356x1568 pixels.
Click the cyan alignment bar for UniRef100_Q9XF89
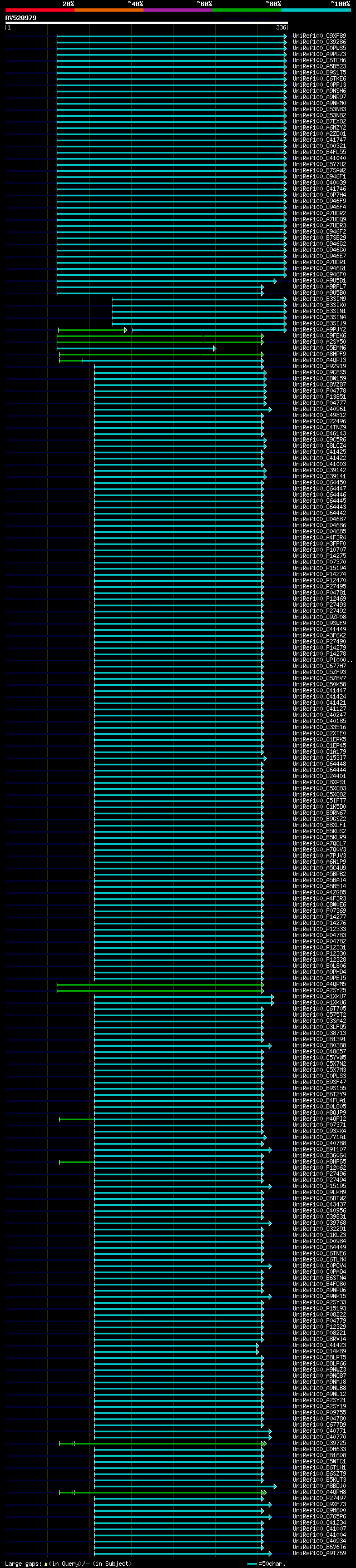click(x=172, y=36)
